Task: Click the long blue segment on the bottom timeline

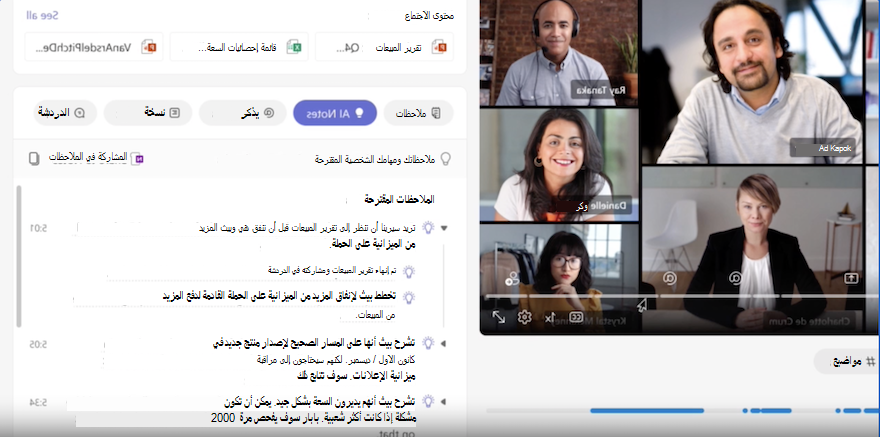Action: pos(647,411)
